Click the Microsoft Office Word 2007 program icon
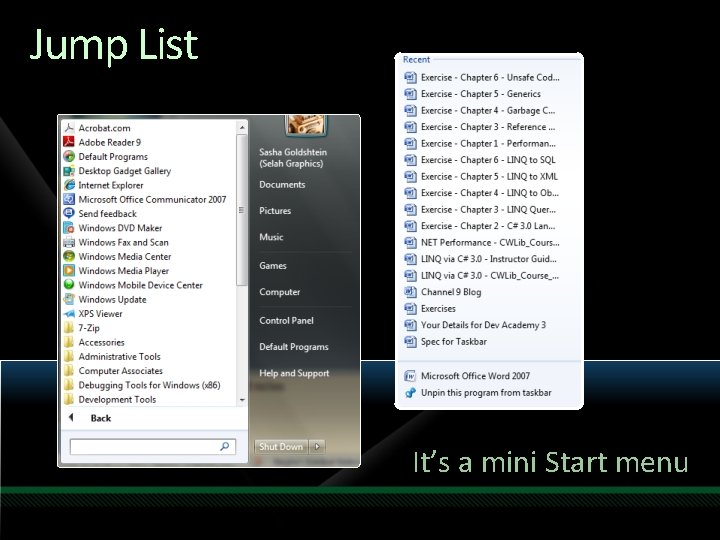The width and height of the screenshot is (720, 540). pos(410,376)
